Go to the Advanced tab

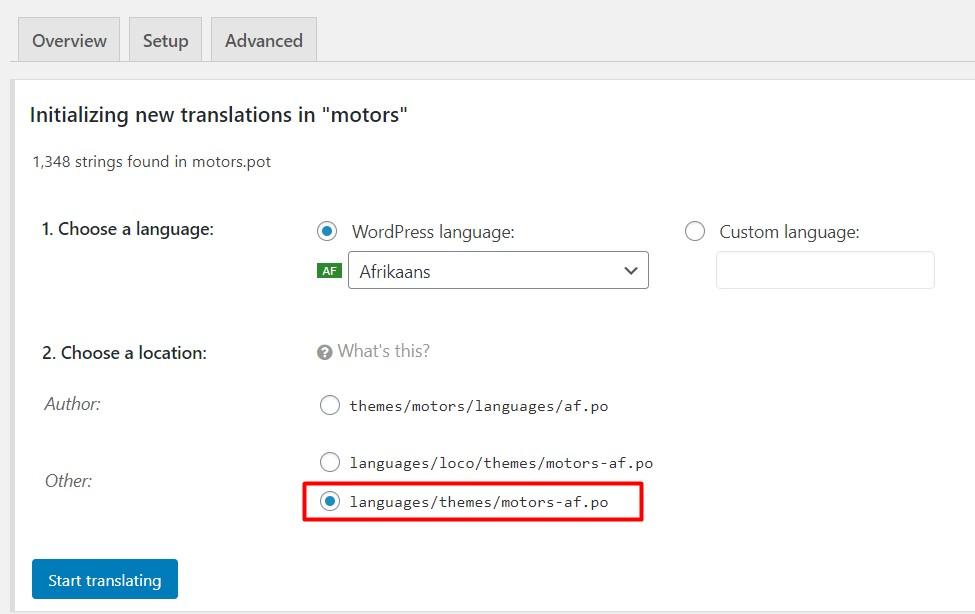263,41
